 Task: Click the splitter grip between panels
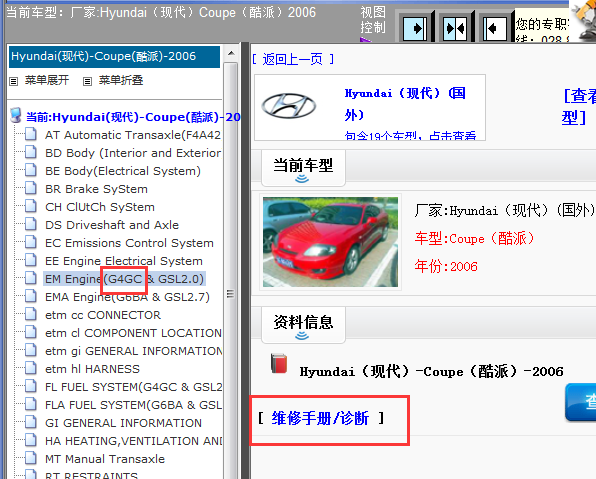pyautogui.click(x=230, y=294)
